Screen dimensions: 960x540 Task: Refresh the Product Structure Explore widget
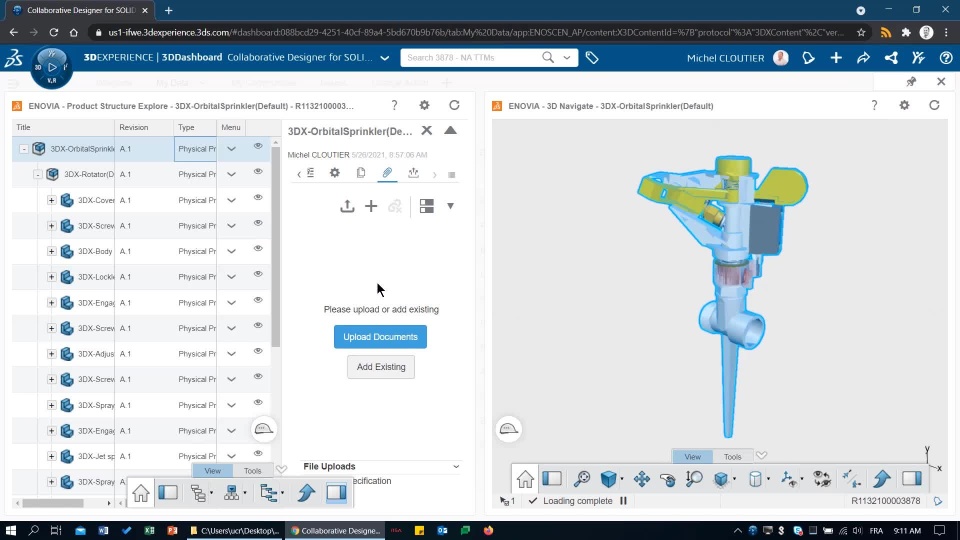[454, 105]
